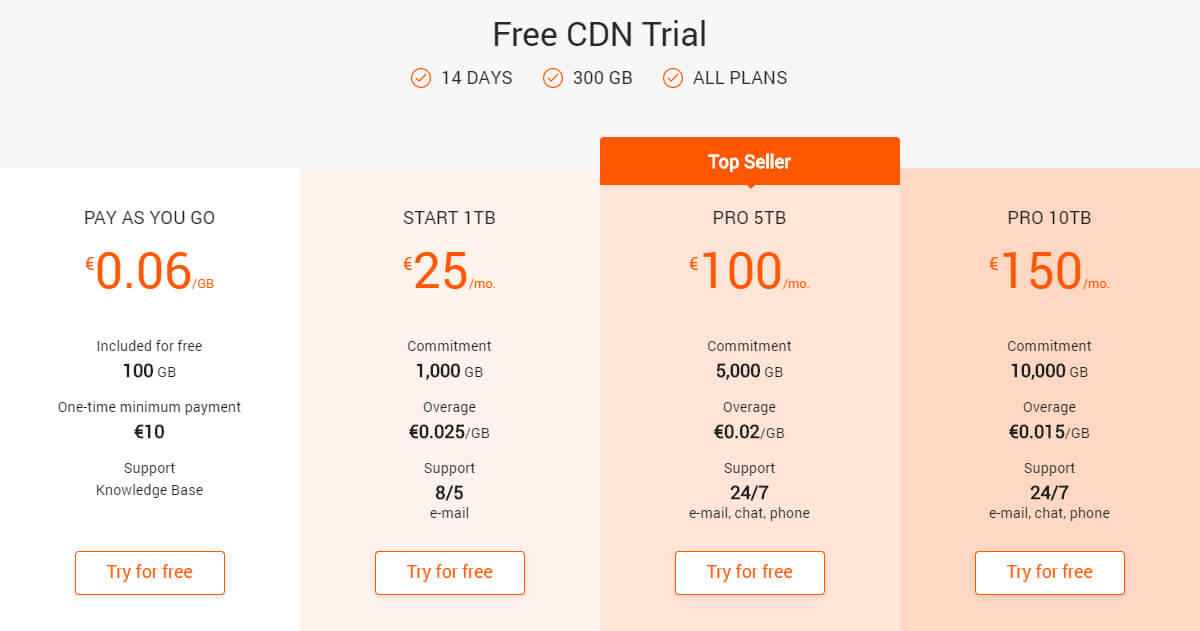
Task: Select the START 1TB plan title
Action: pos(450,218)
